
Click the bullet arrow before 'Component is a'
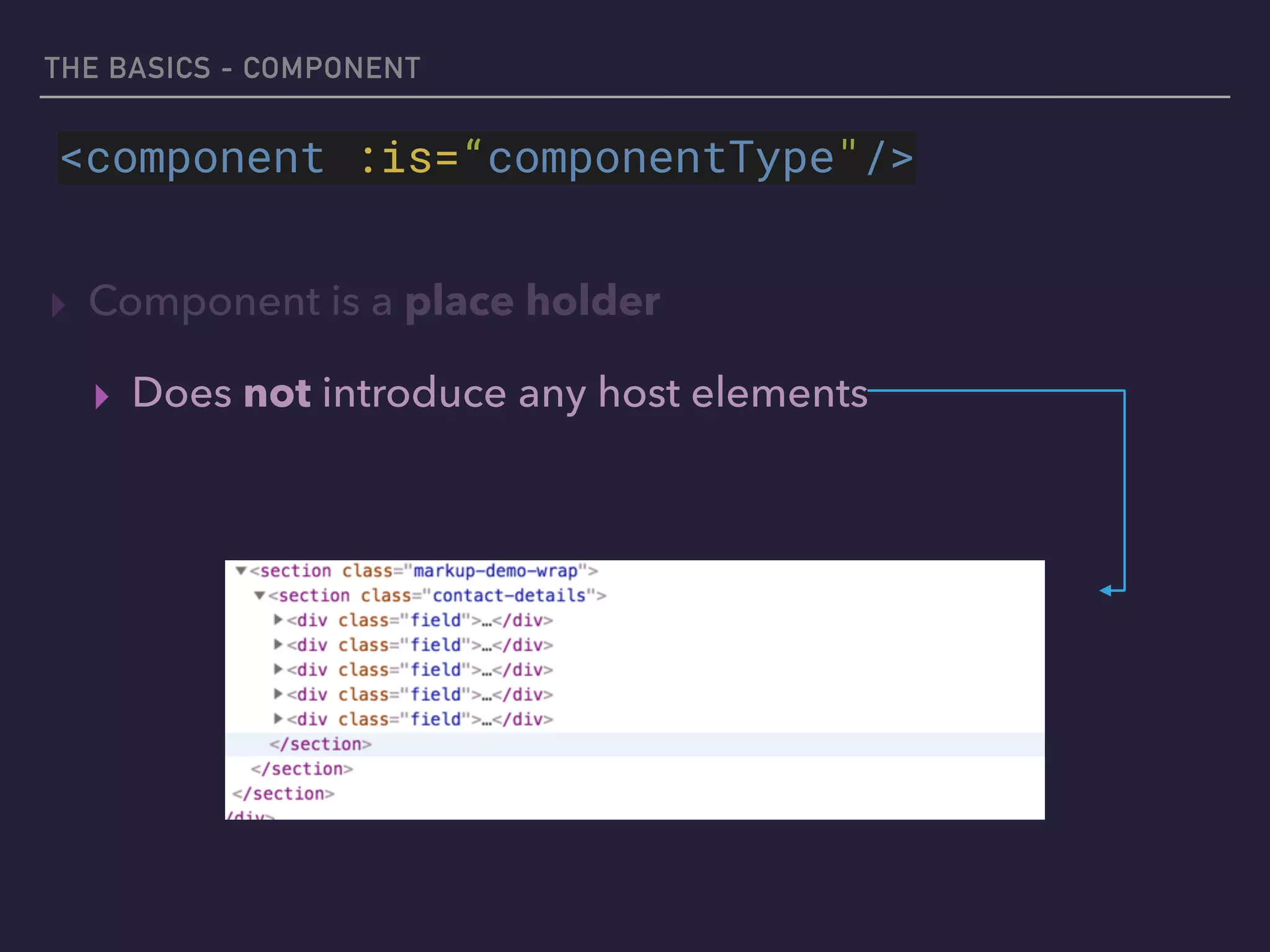[x=59, y=305]
